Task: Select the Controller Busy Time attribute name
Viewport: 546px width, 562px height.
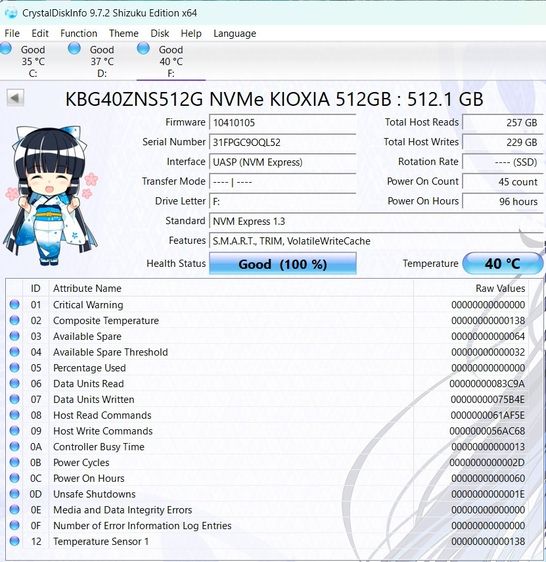Action: coord(99,447)
